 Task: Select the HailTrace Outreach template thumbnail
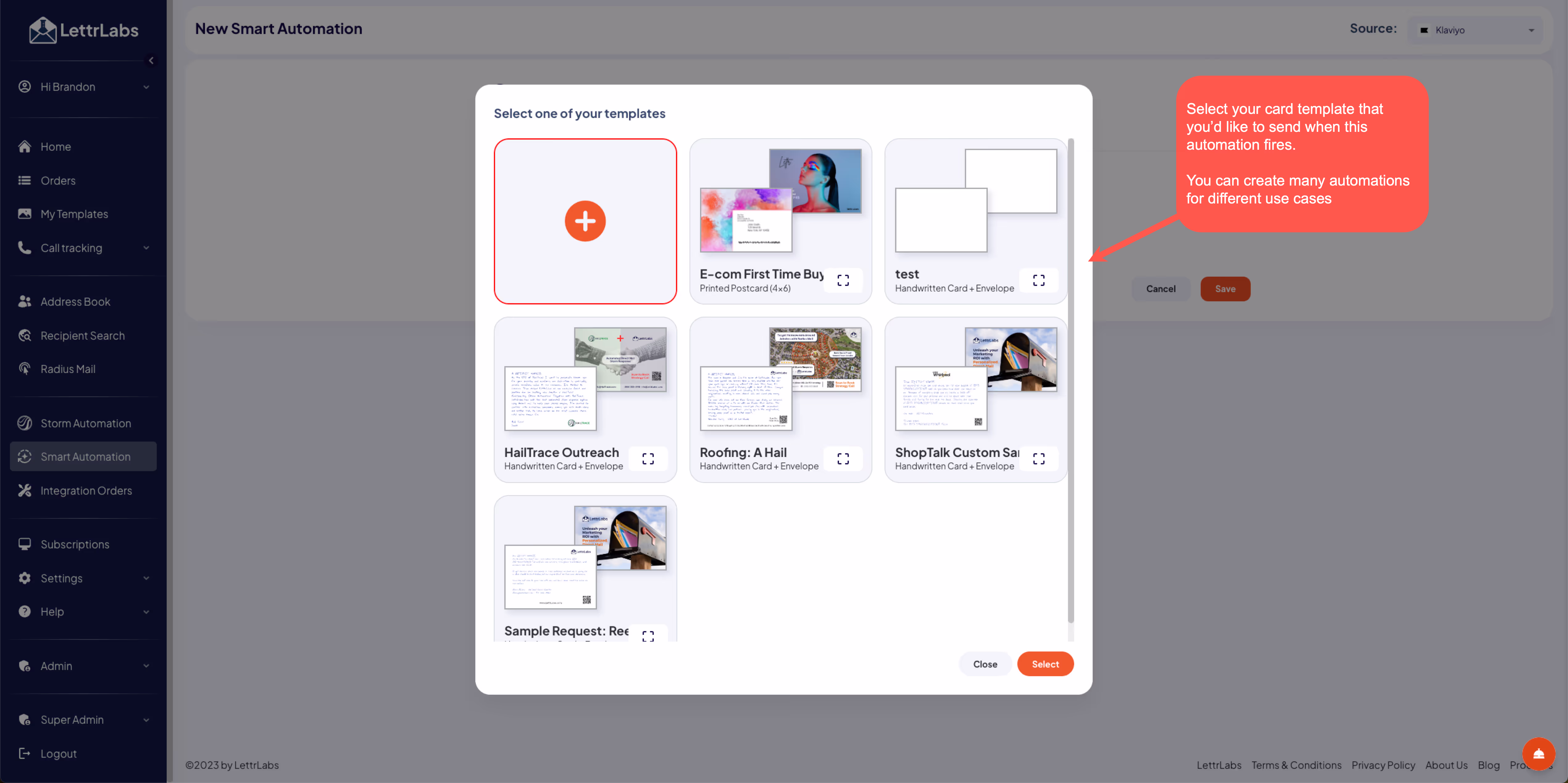click(585, 379)
